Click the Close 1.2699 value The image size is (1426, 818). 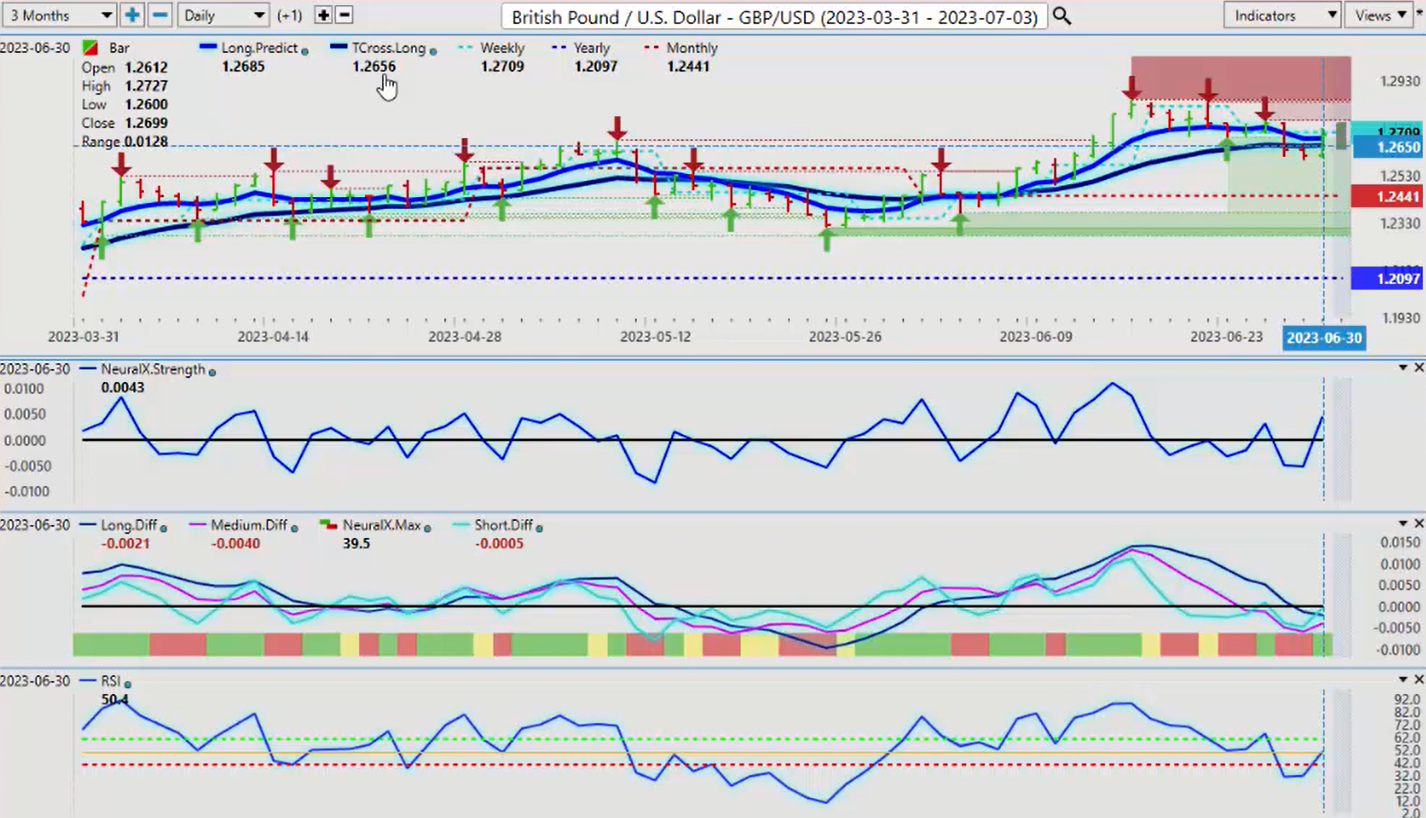point(147,123)
